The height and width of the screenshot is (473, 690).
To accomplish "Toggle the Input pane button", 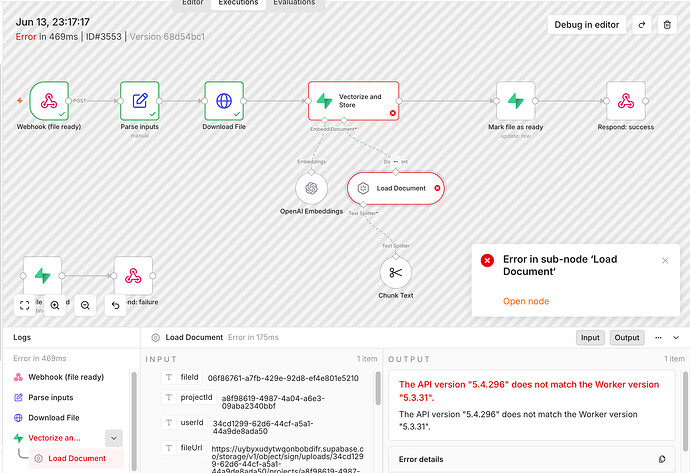I will pyautogui.click(x=590, y=337).
